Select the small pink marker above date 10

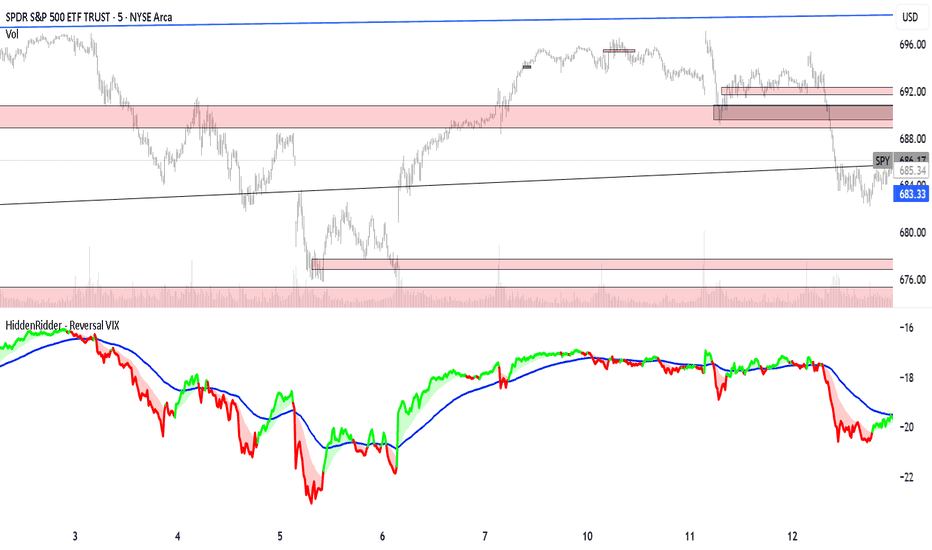click(x=618, y=50)
